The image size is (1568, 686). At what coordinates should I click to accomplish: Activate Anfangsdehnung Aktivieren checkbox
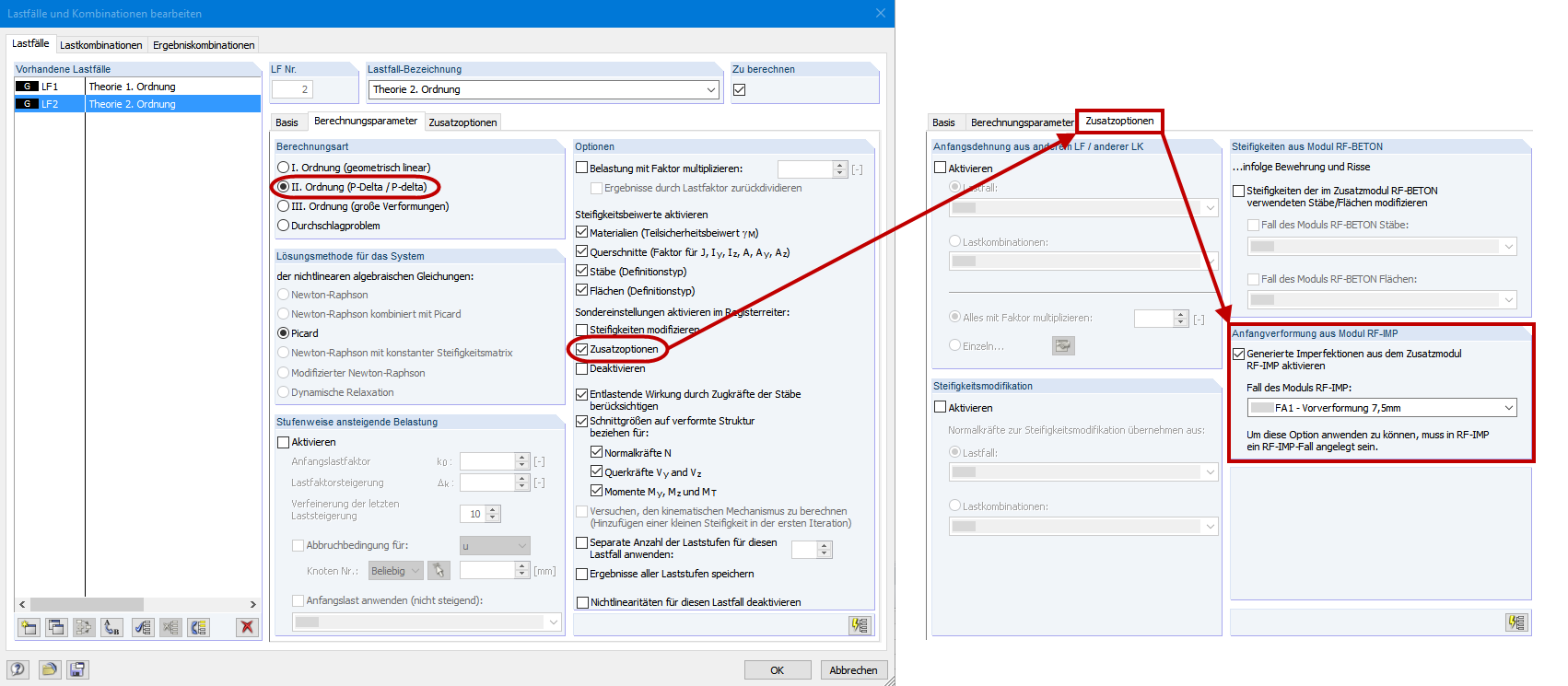[x=940, y=168]
